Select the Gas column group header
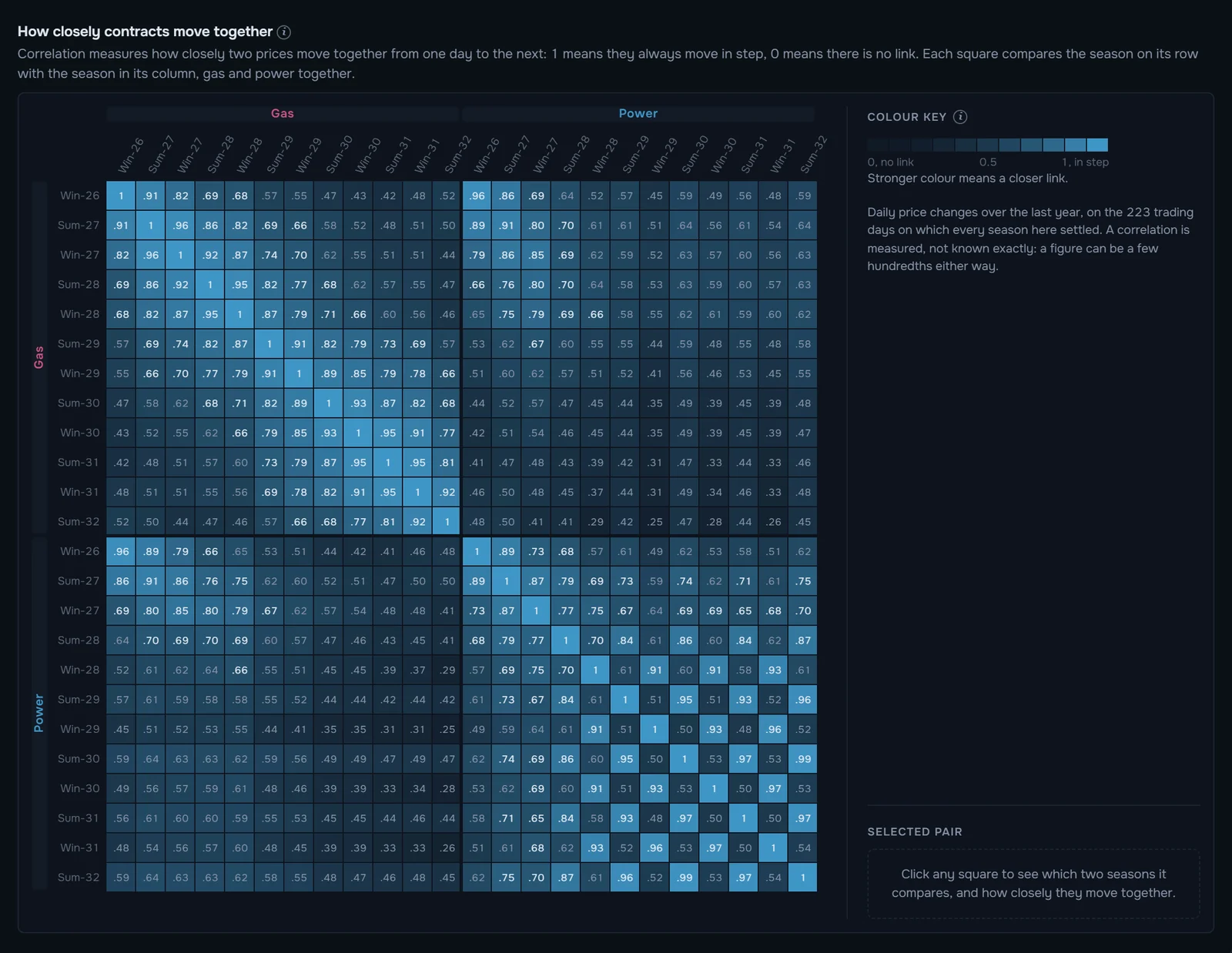 (283, 113)
